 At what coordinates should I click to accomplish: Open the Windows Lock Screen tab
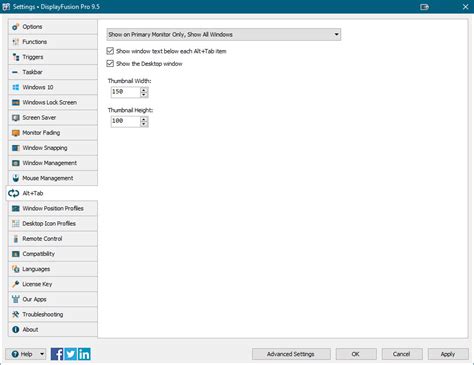(x=53, y=103)
